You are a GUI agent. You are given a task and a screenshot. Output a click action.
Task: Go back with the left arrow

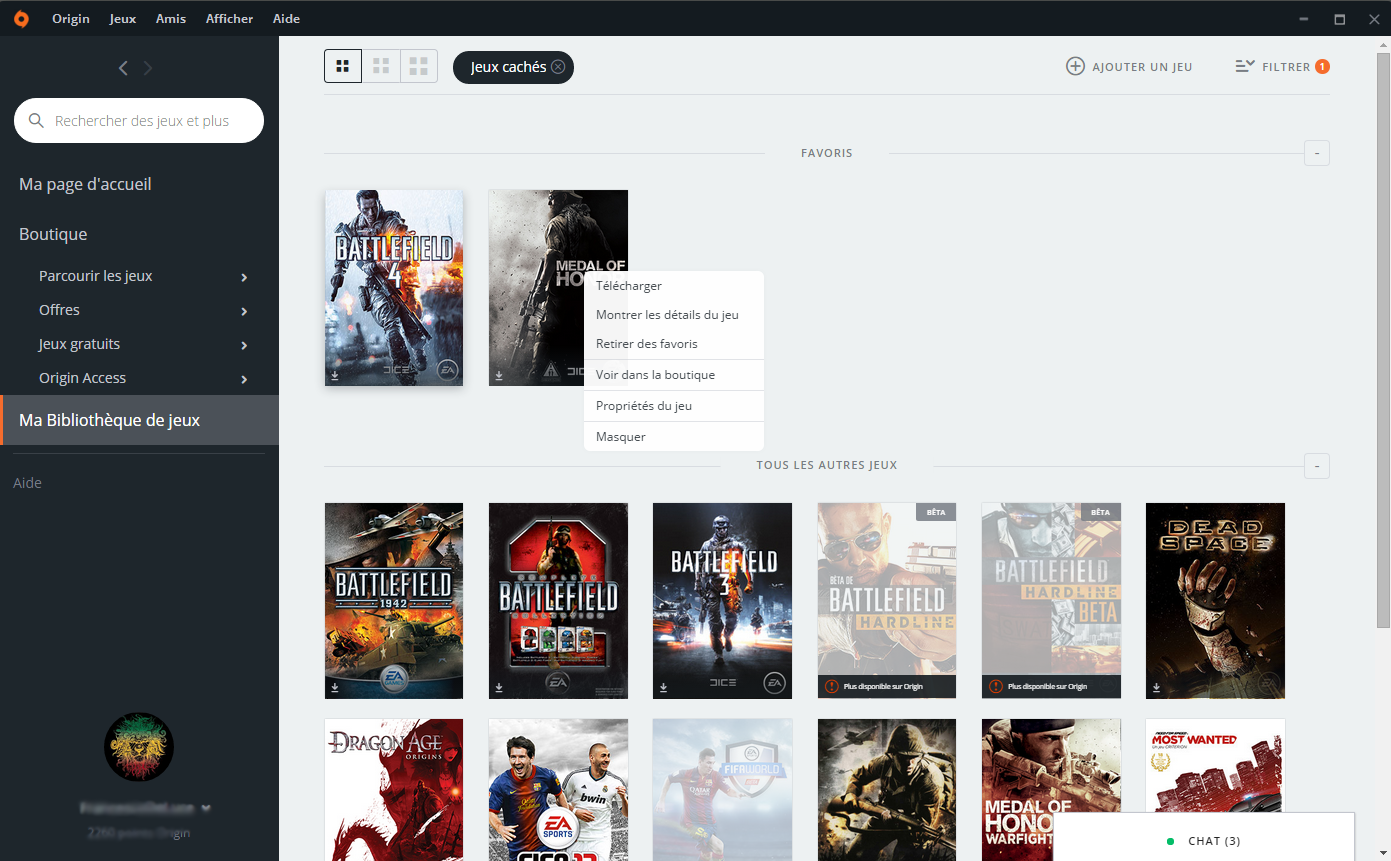coord(123,68)
